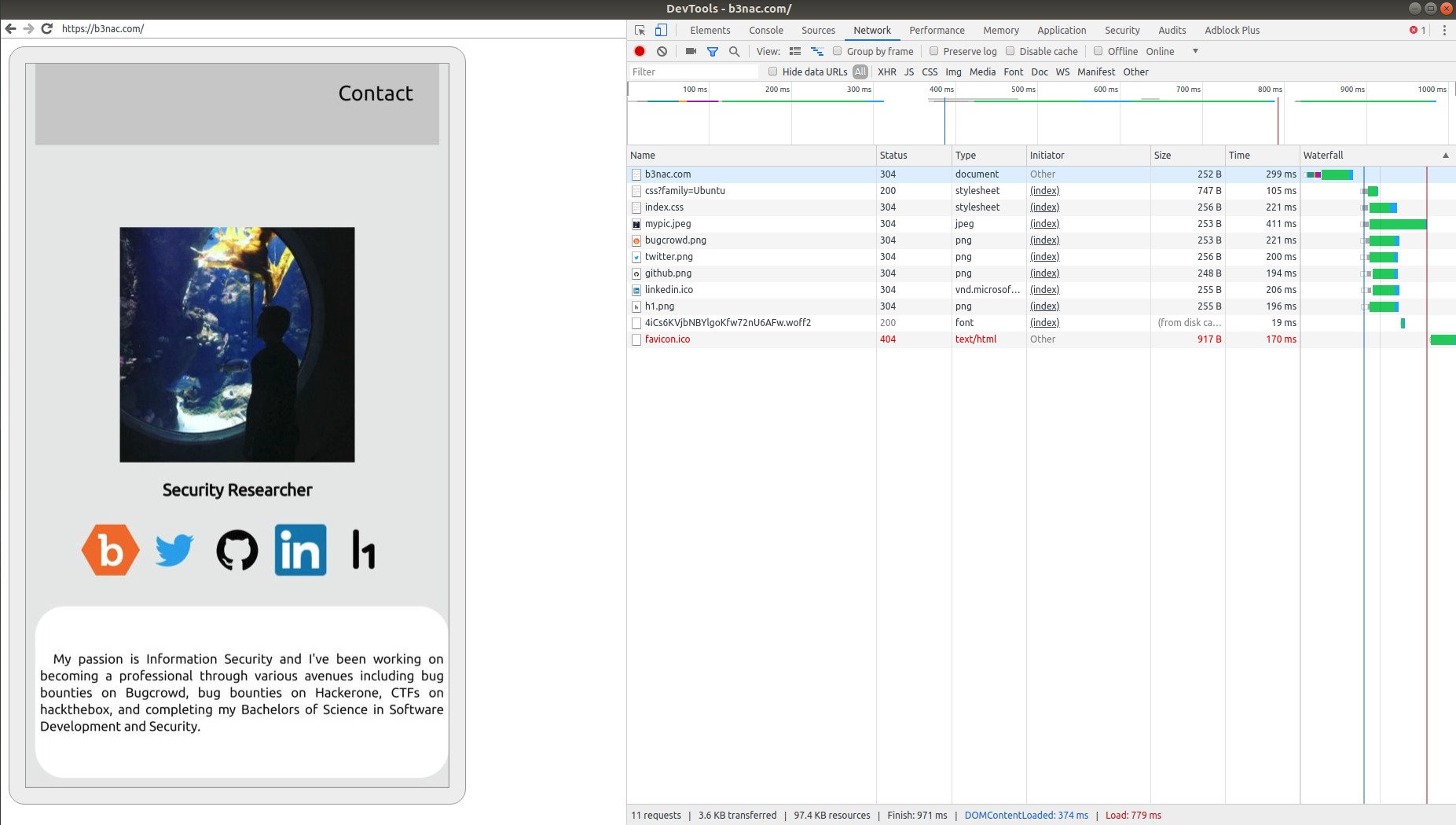Open (index) initiator link for index.css
Image resolution: width=1456 pixels, height=825 pixels.
pos(1044,207)
